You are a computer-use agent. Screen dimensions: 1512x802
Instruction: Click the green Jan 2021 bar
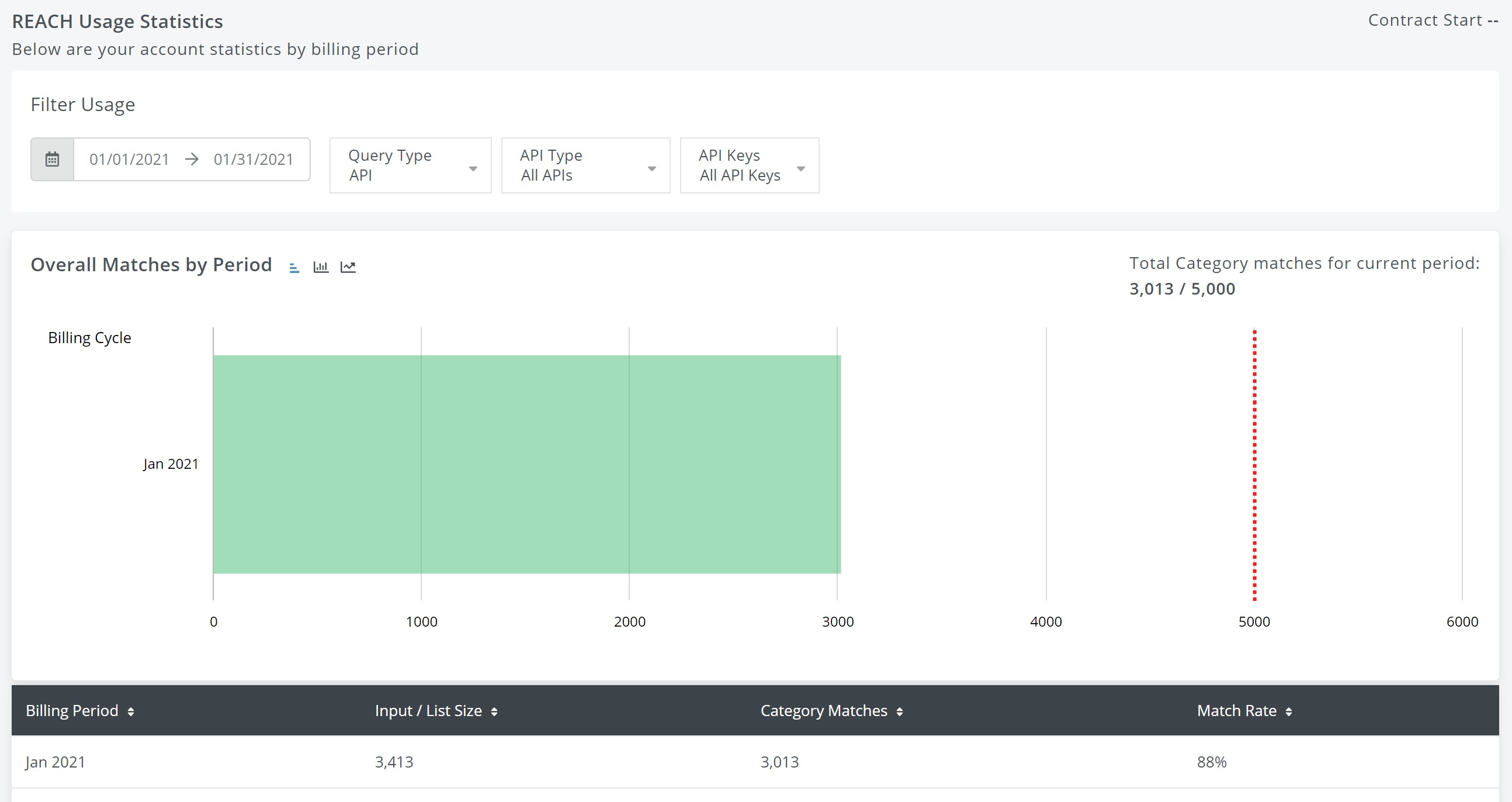tap(526, 464)
